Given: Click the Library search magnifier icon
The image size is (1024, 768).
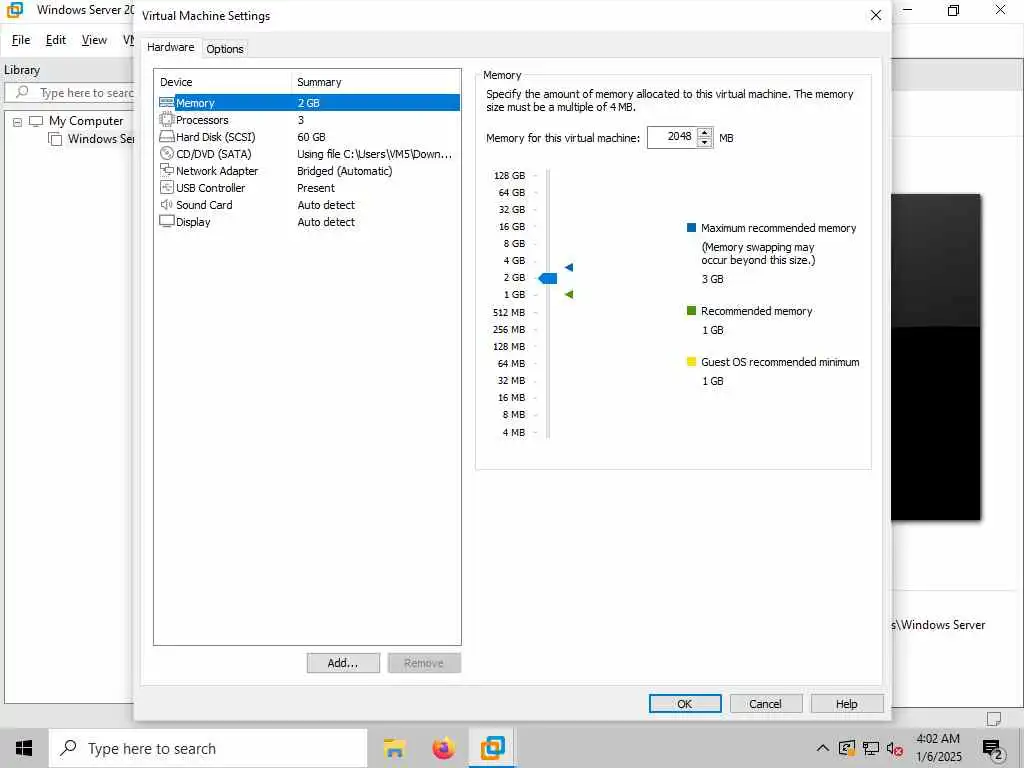Looking at the screenshot, I should [22, 92].
